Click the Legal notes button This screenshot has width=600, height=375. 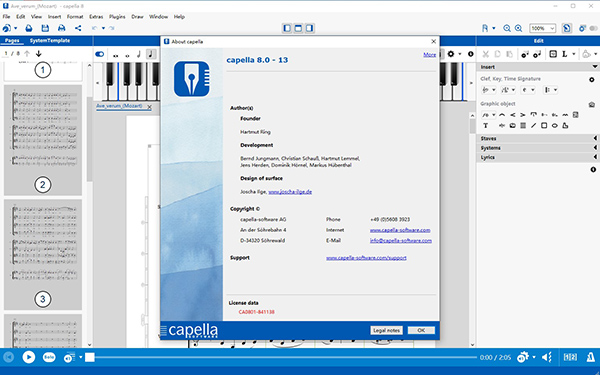pyautogui.click(x=386, y=330)
